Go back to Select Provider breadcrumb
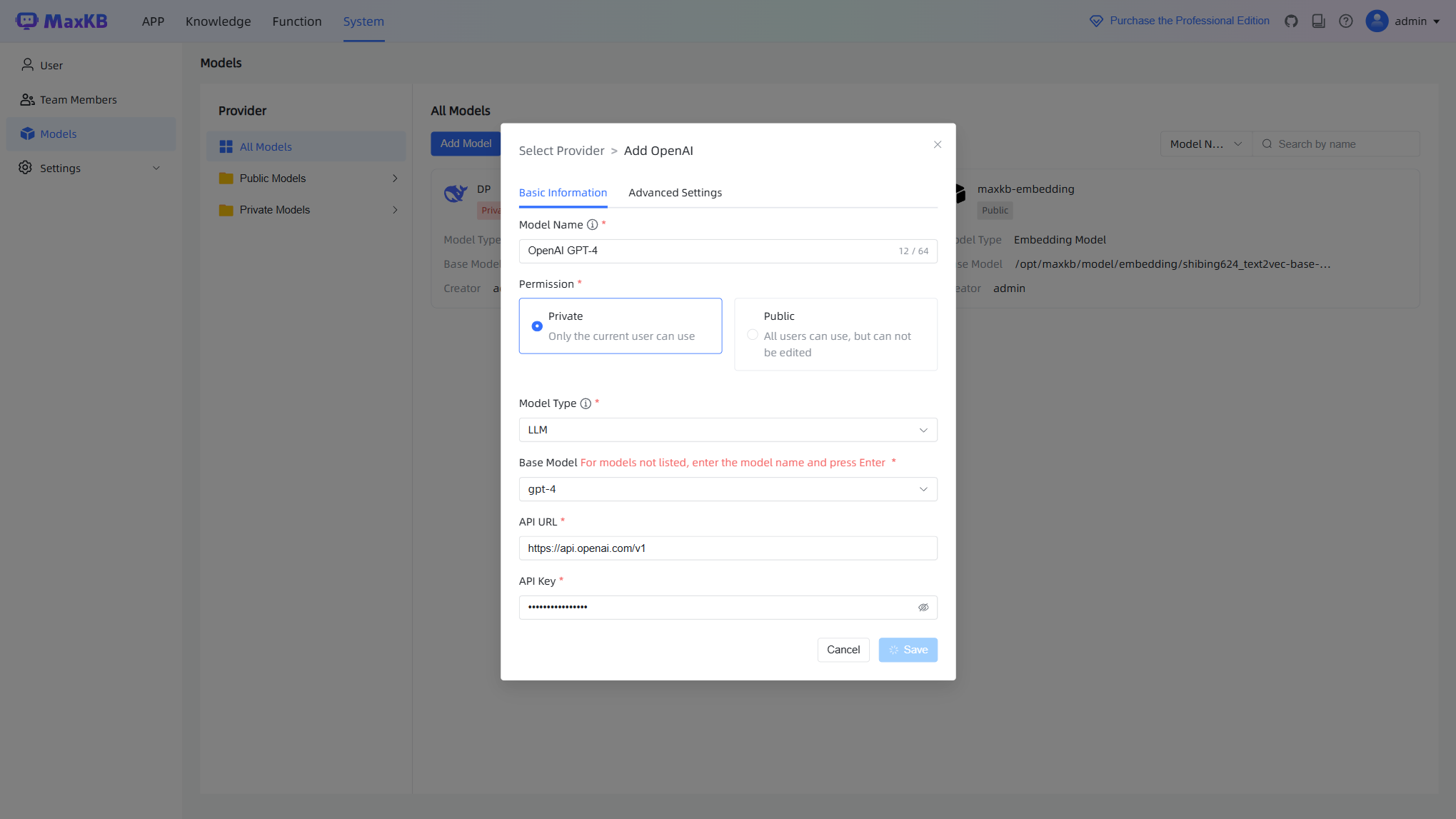The image size is (1456, 819). pos(561,151)
